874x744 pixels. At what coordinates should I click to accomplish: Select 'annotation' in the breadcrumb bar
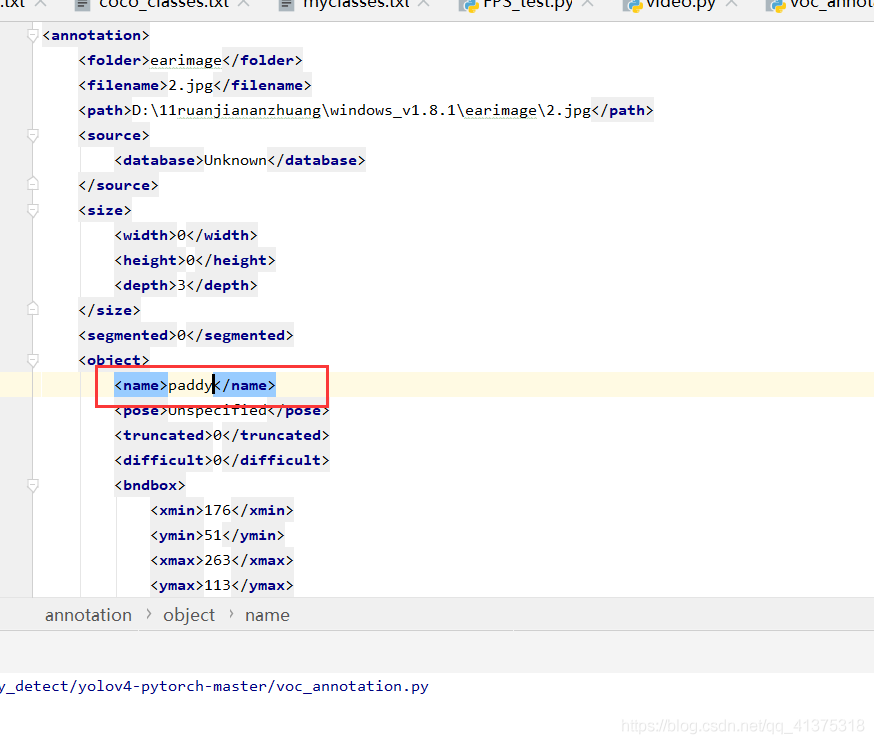(x=88, y=615)
